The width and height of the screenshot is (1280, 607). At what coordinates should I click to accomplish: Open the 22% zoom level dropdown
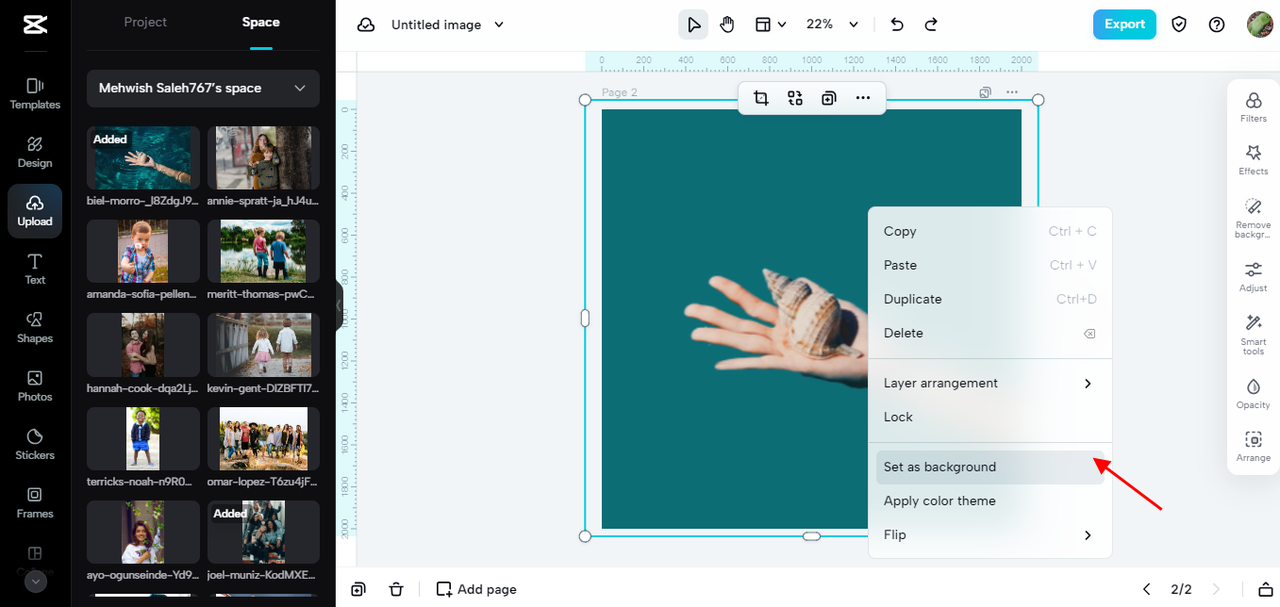point(833,25)
